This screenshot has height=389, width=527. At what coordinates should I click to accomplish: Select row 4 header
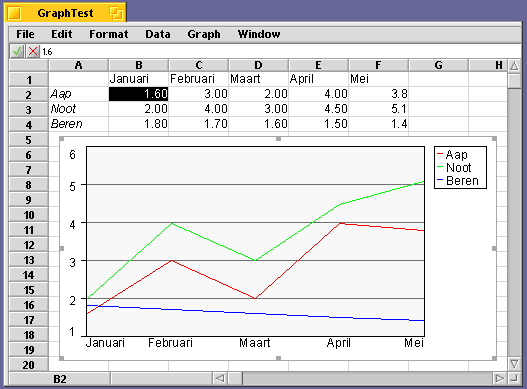click(x=29, y=125)
